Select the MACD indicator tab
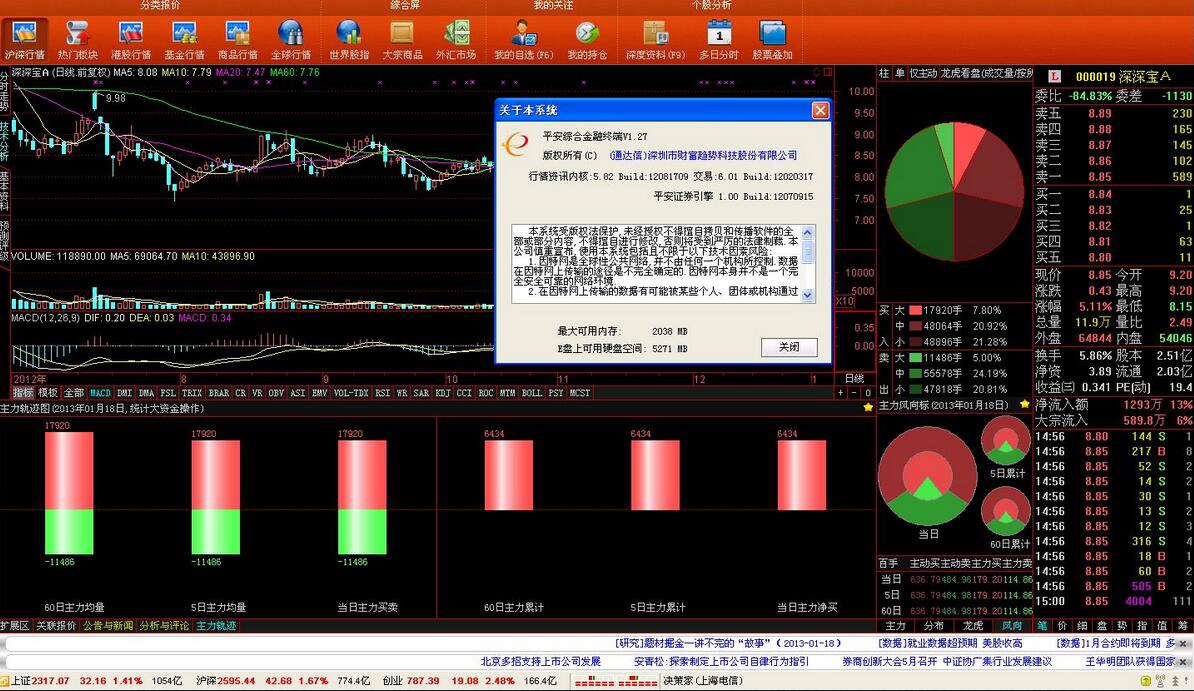The width and height of the screenshot is (1194, 691). coord(101,393)
